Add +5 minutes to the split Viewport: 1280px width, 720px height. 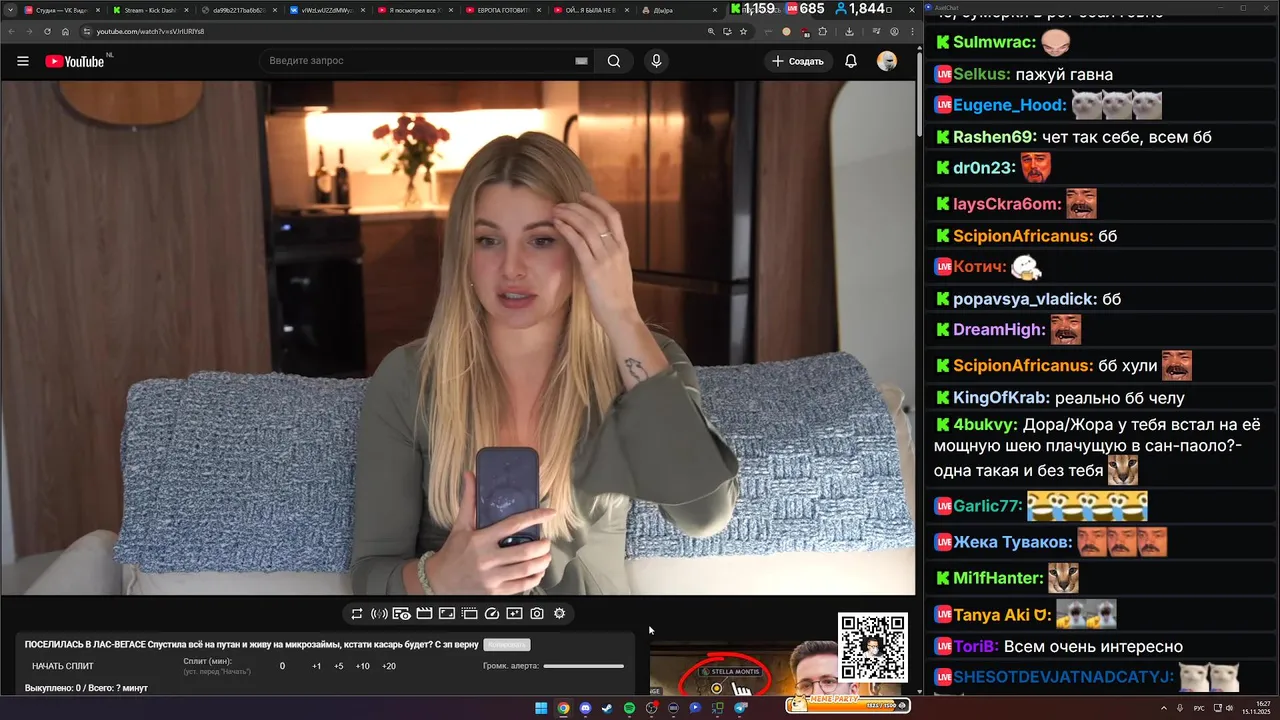[339, 666]
